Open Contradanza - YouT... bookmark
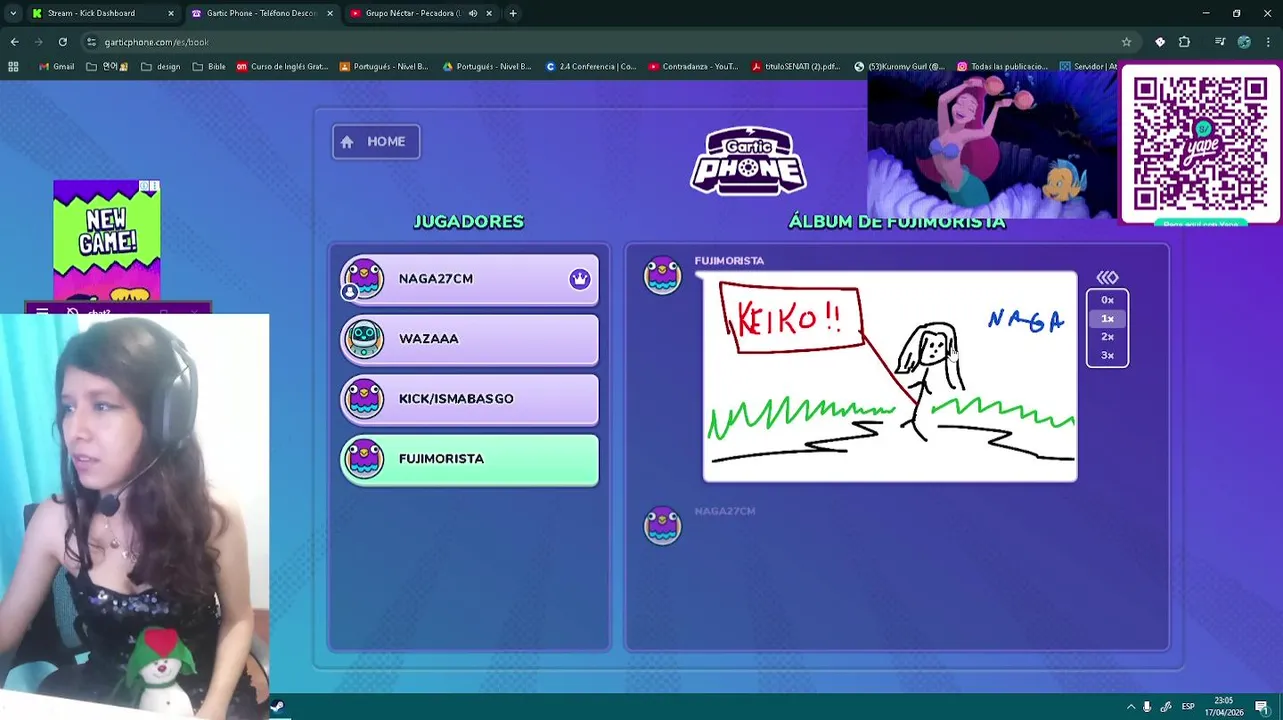The image size is (1283, 720). (693, 67)
